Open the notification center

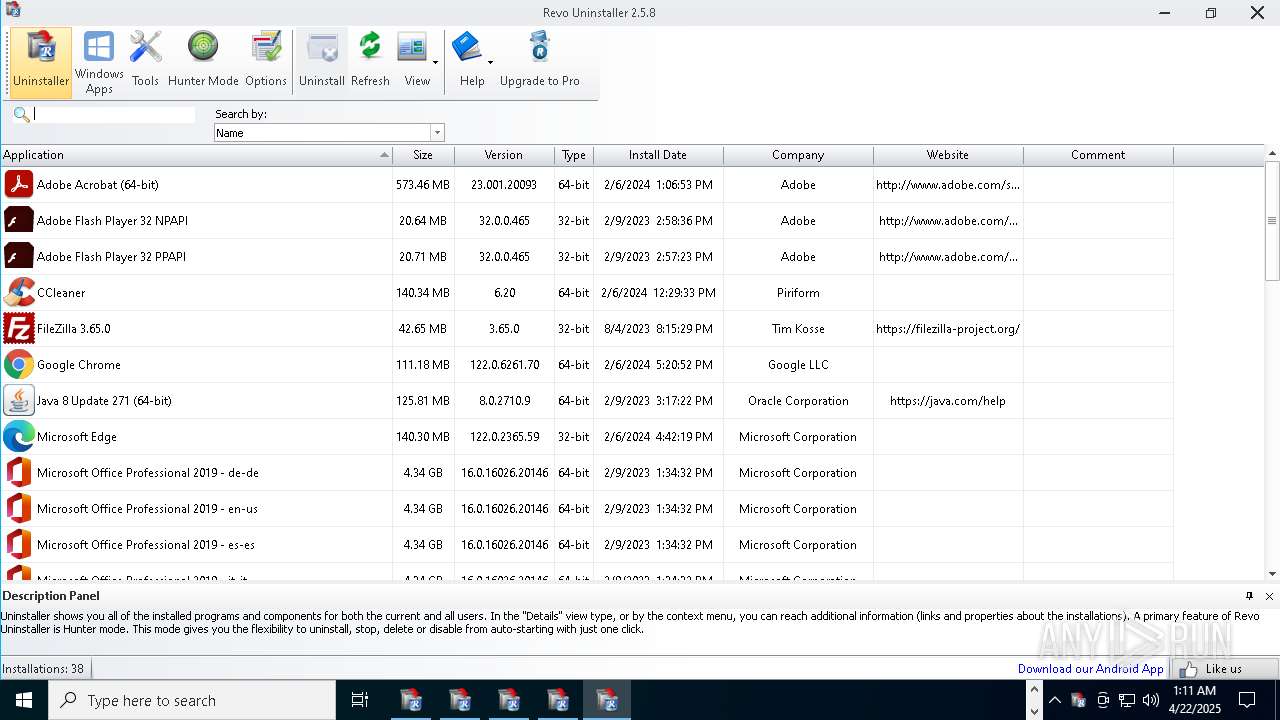(x=1247, y=700)
